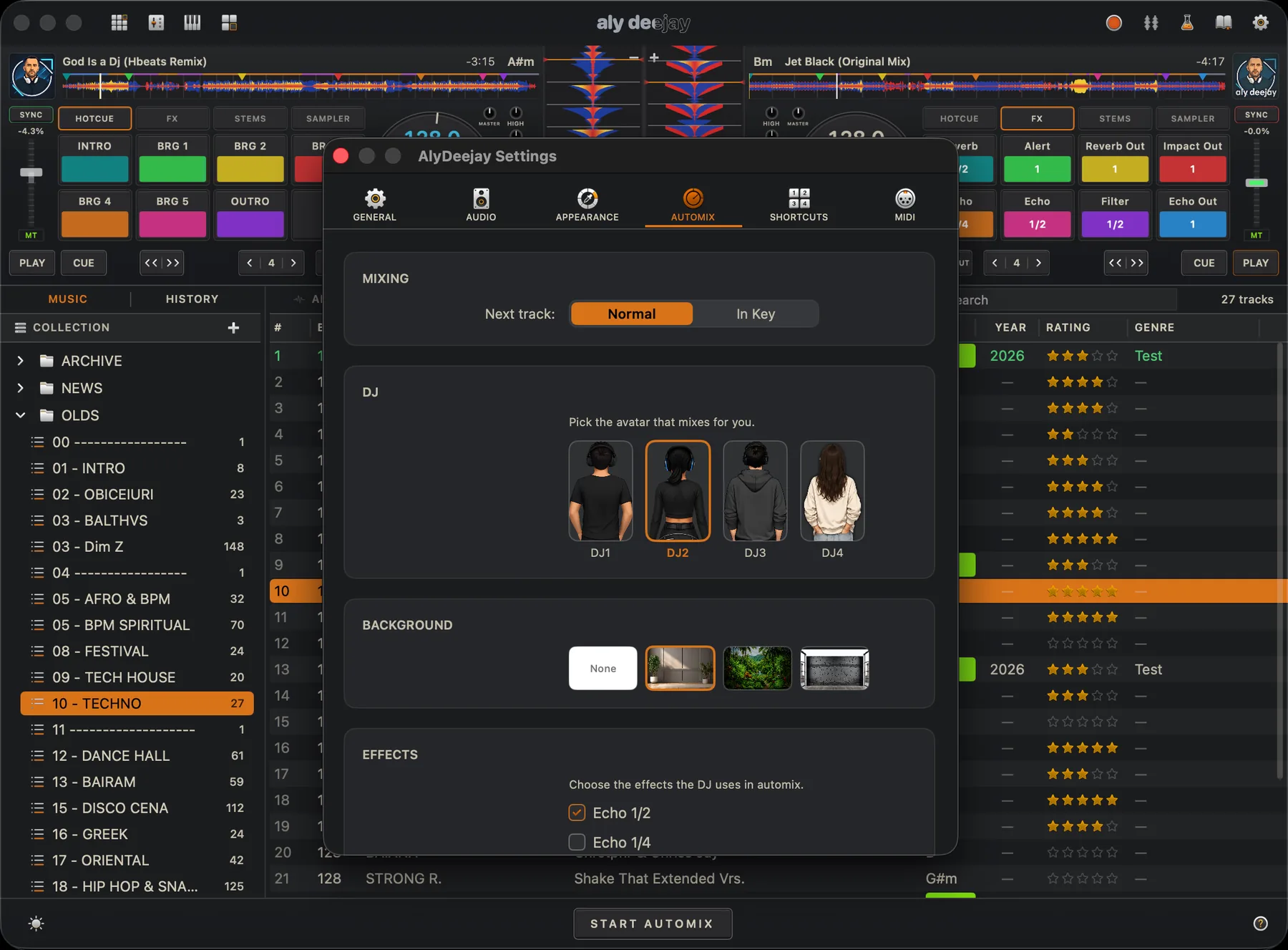Set next track mode to Normal

click(x=632, y=314)
